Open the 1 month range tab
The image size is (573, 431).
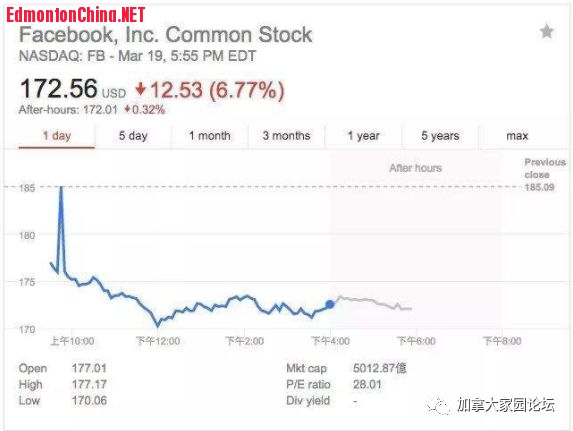click(210, 136)
